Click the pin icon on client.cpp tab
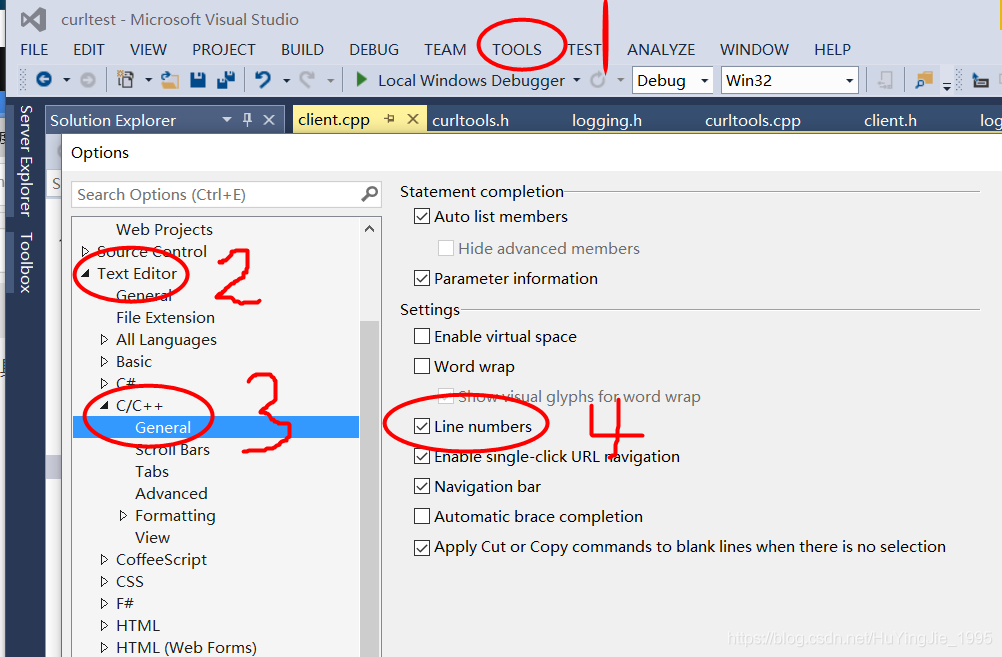 [x=389, y=119]
